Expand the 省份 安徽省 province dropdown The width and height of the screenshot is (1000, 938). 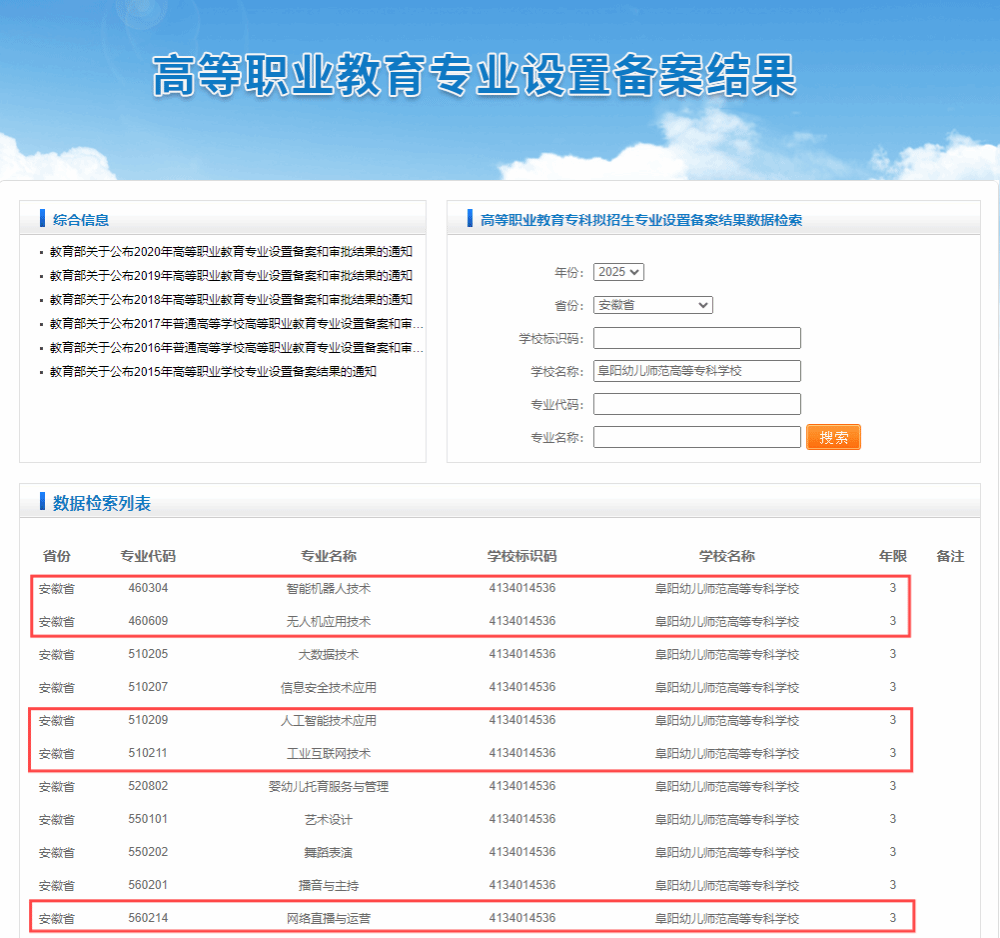(652, 305)
